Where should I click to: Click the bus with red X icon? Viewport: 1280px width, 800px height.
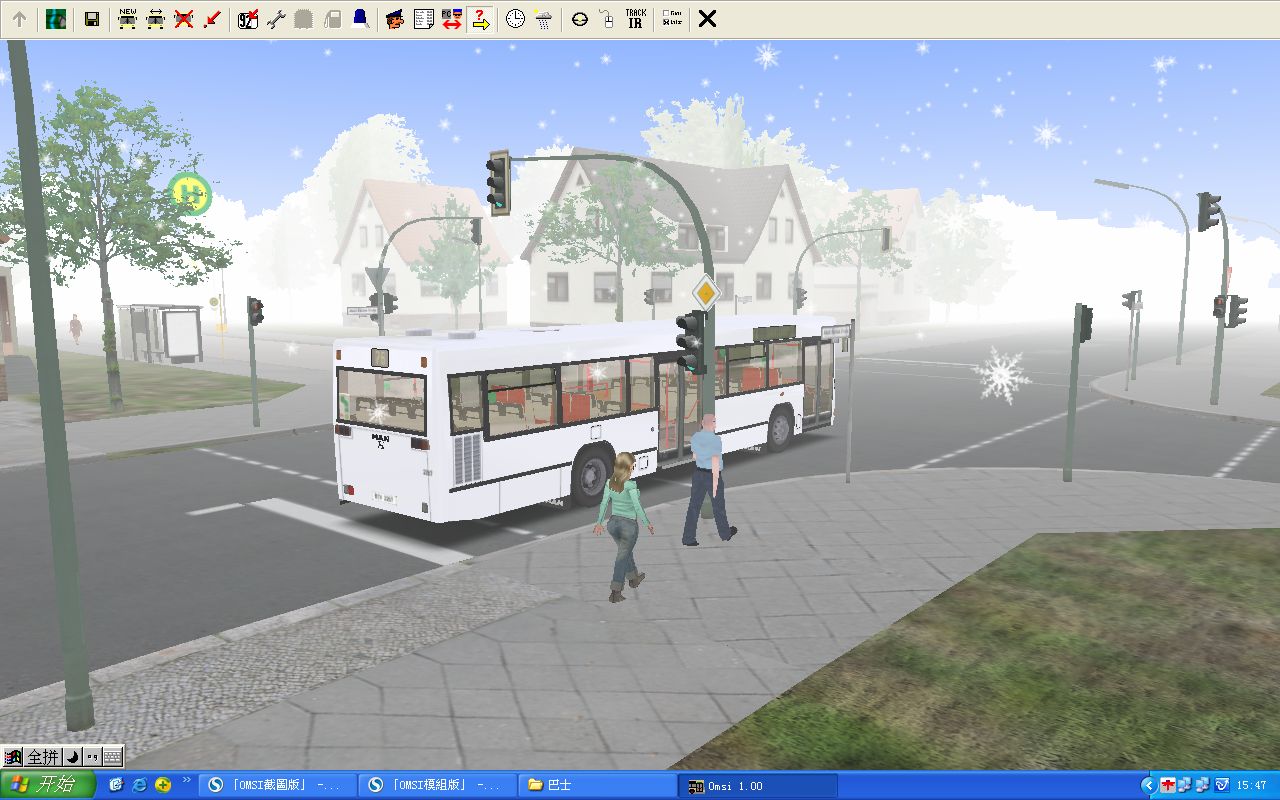tap(183, 19)
